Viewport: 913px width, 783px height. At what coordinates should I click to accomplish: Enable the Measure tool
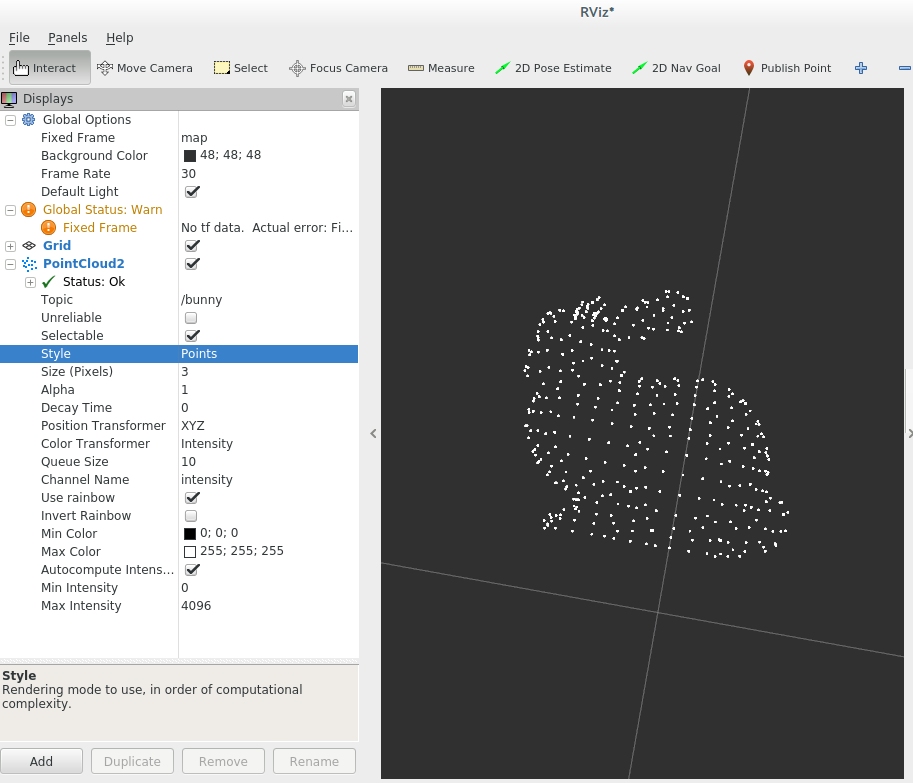click(x=441, y=67)
